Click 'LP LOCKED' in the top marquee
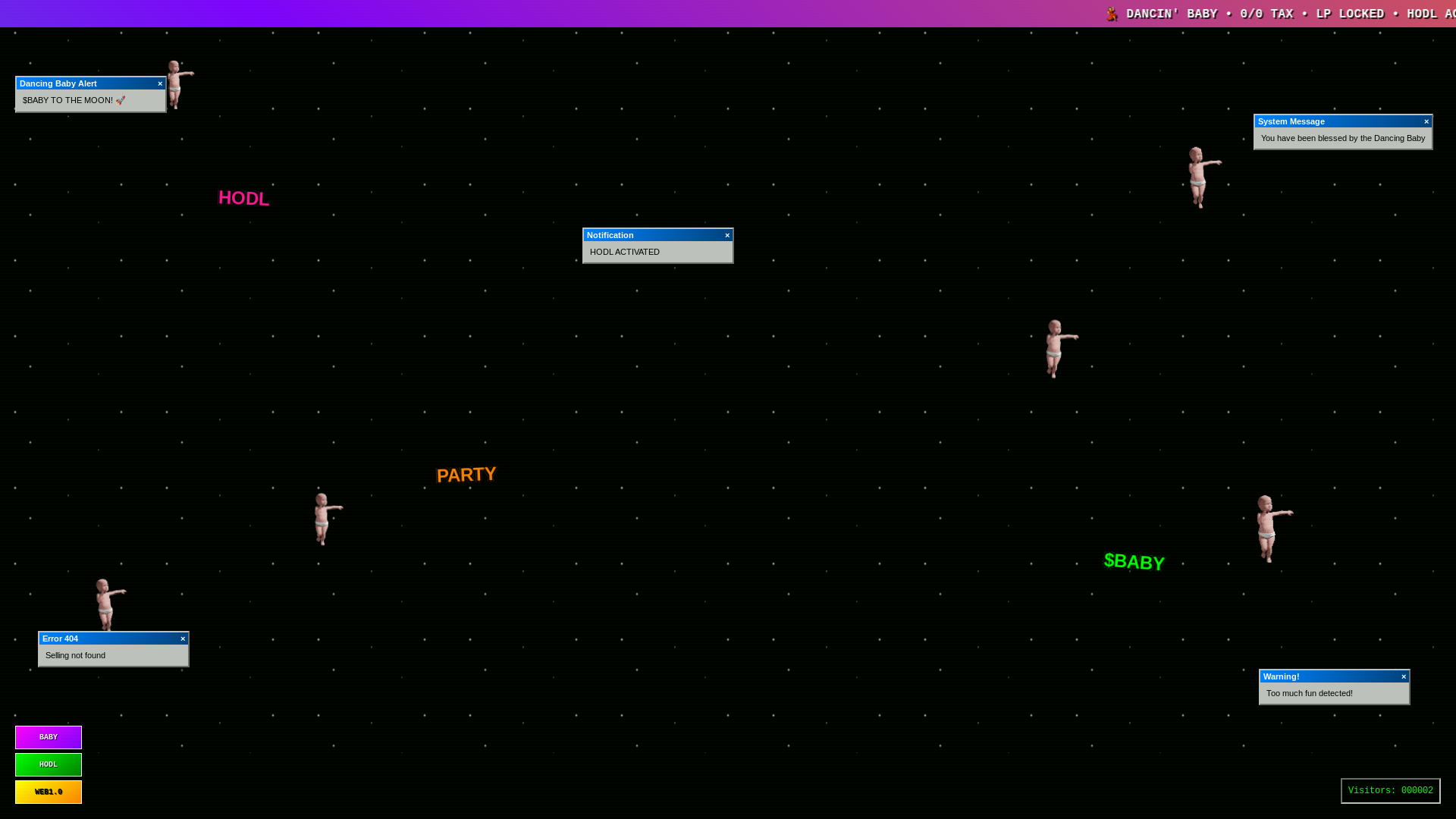 coord(1350,14)
